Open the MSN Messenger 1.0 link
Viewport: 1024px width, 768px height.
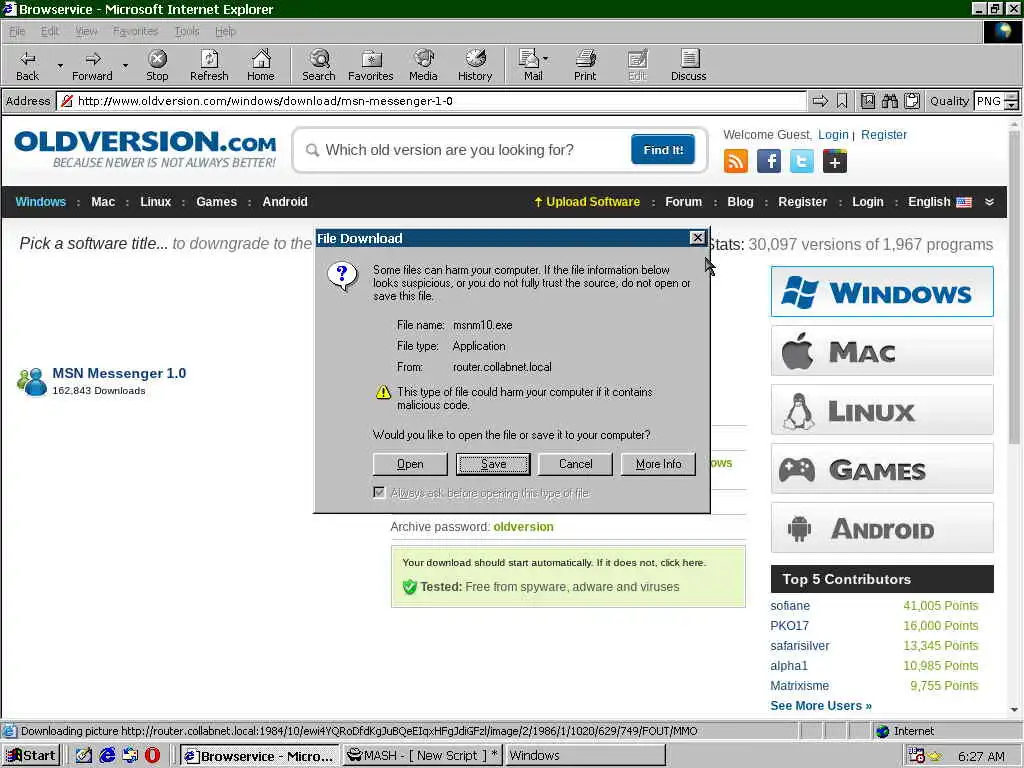pos(119,374)
